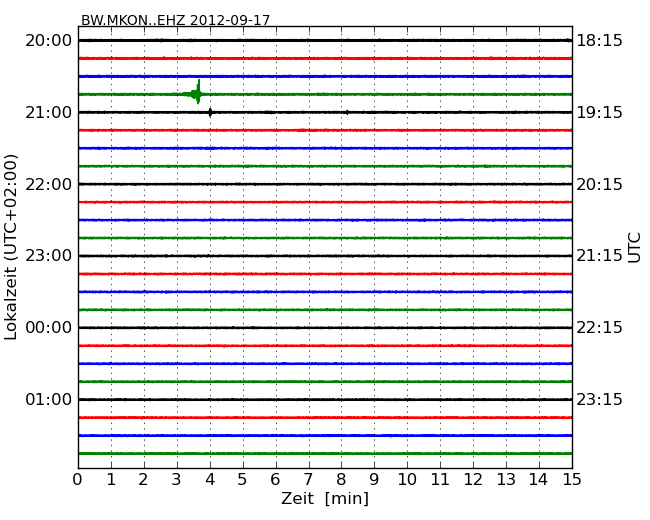This screenshot has height=520, width=650.
Task: Click the large green seismic event spike
Action: pyautogui.click(x=197, y=92)
